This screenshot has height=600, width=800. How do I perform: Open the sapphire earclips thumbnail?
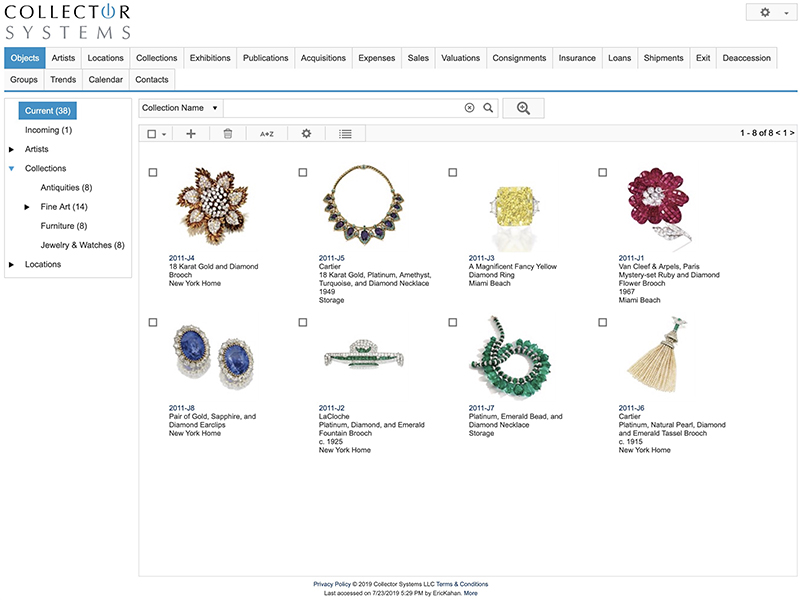pyautogui.click(x=213, y=356)
